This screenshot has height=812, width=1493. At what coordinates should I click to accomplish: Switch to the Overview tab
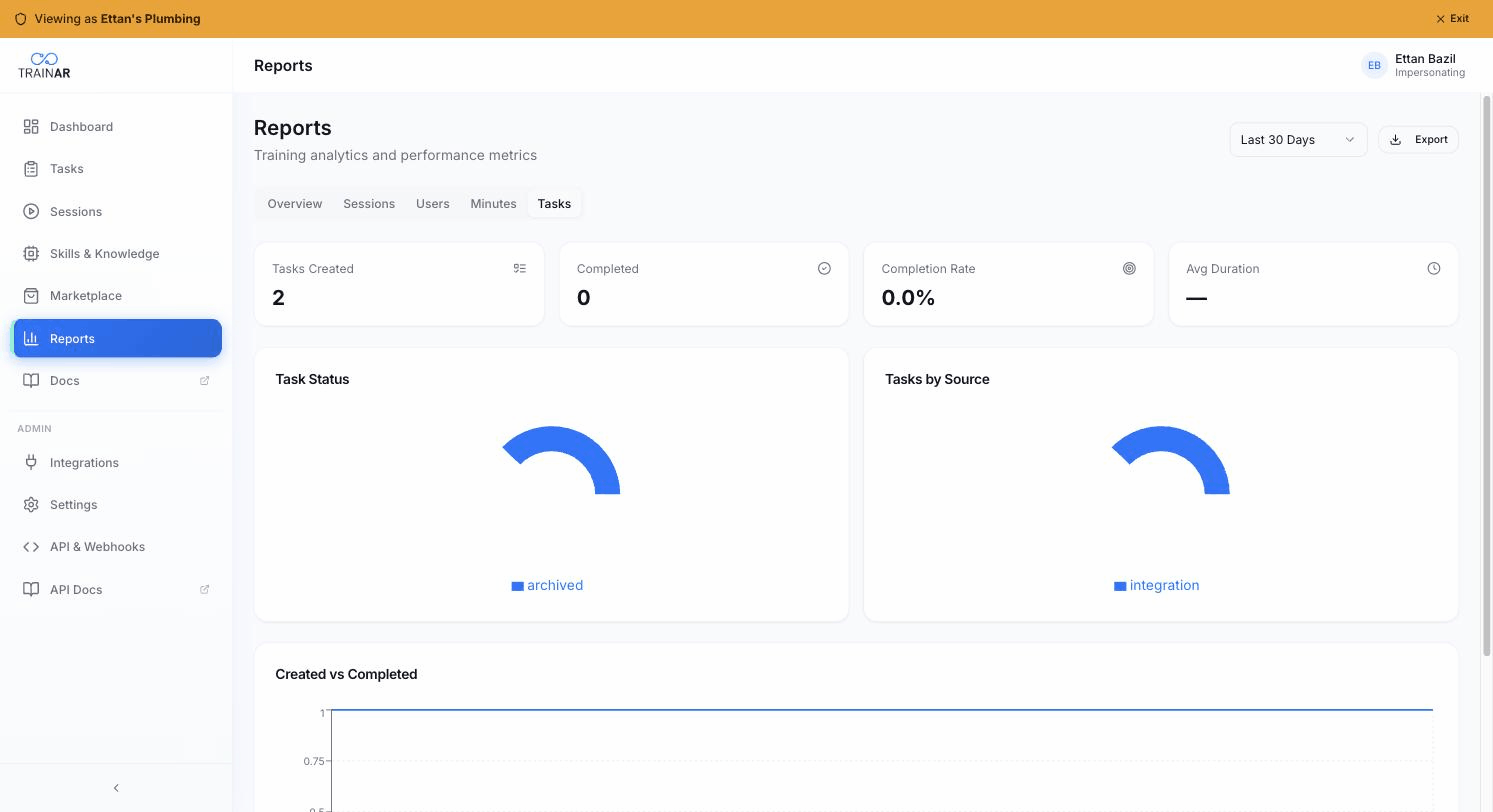(295, 204)
